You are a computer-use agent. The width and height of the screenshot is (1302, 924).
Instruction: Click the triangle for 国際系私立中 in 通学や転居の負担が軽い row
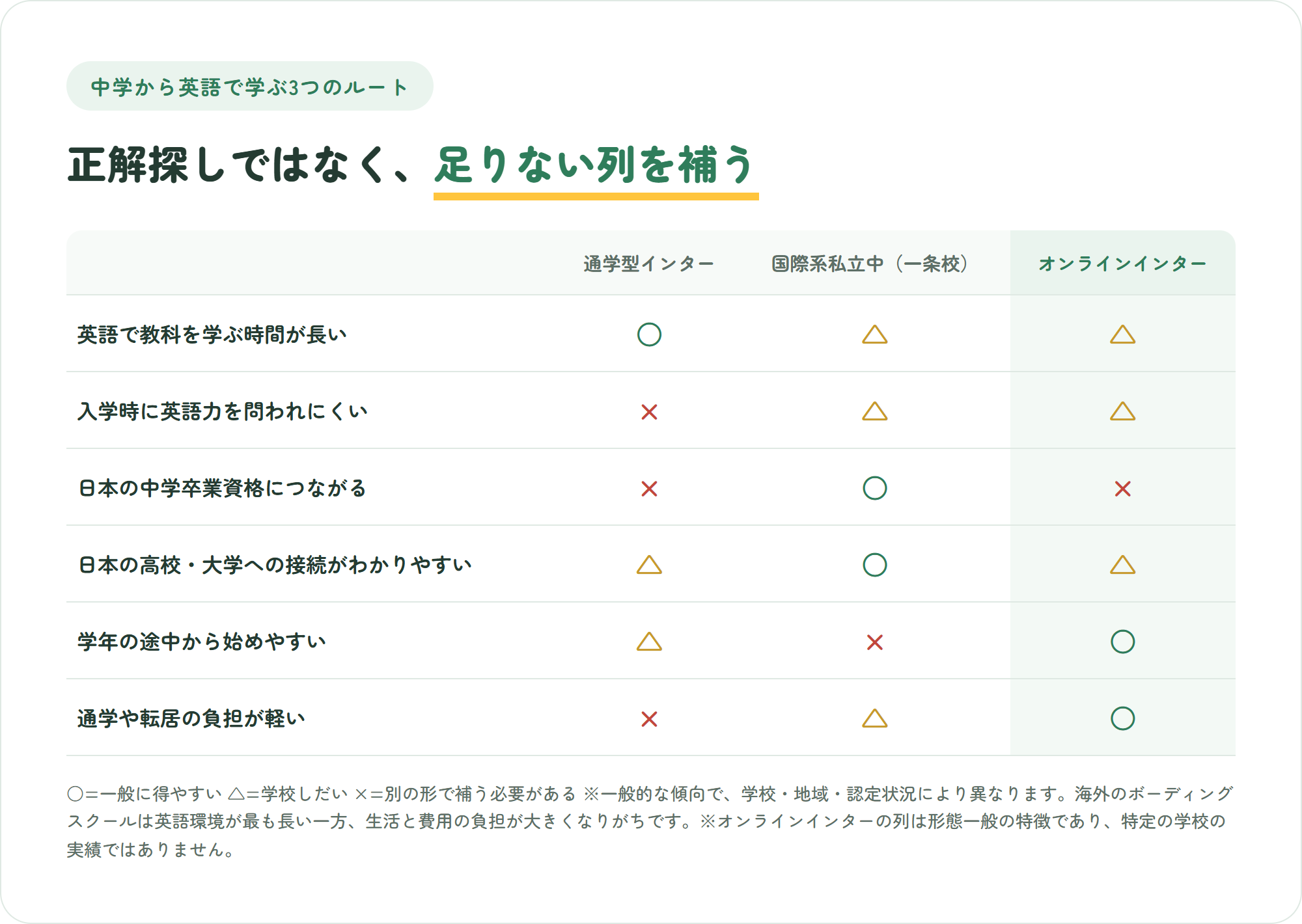coord(875,718)
